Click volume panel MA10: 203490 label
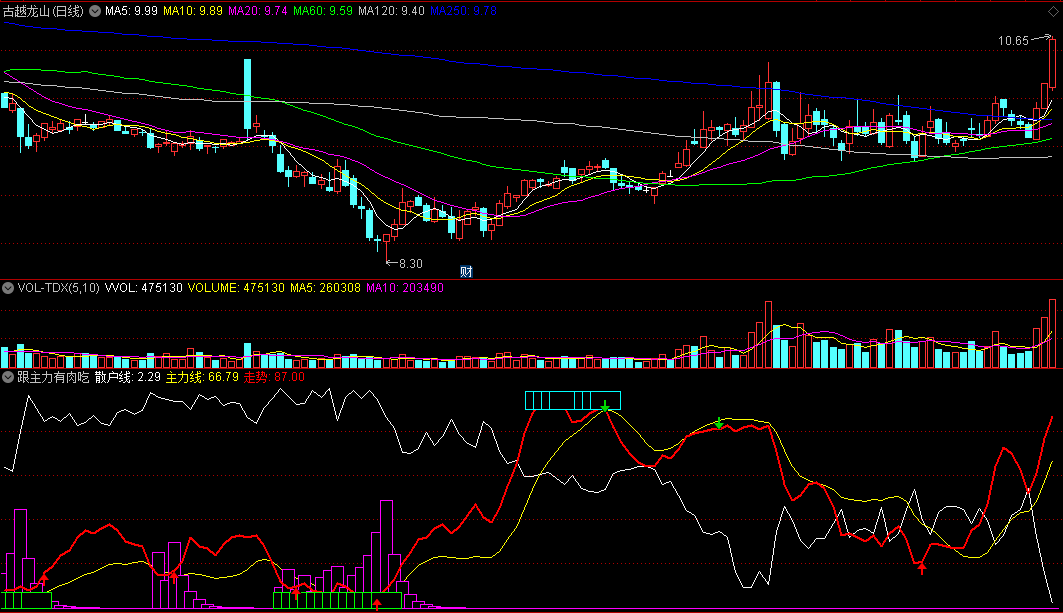The width and height of the screenshot is (1063, 613). 405,288
